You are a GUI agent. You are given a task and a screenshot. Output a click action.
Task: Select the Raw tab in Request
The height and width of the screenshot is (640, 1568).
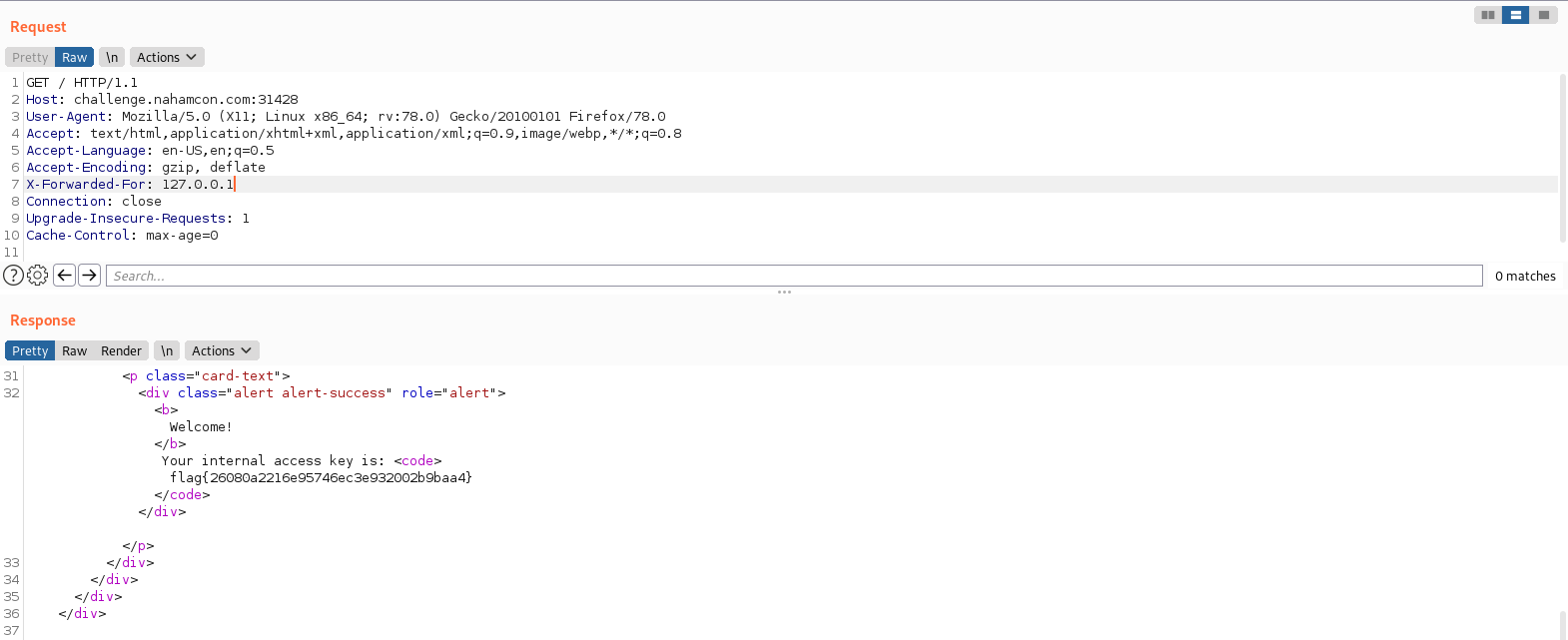tap(75, 58)
